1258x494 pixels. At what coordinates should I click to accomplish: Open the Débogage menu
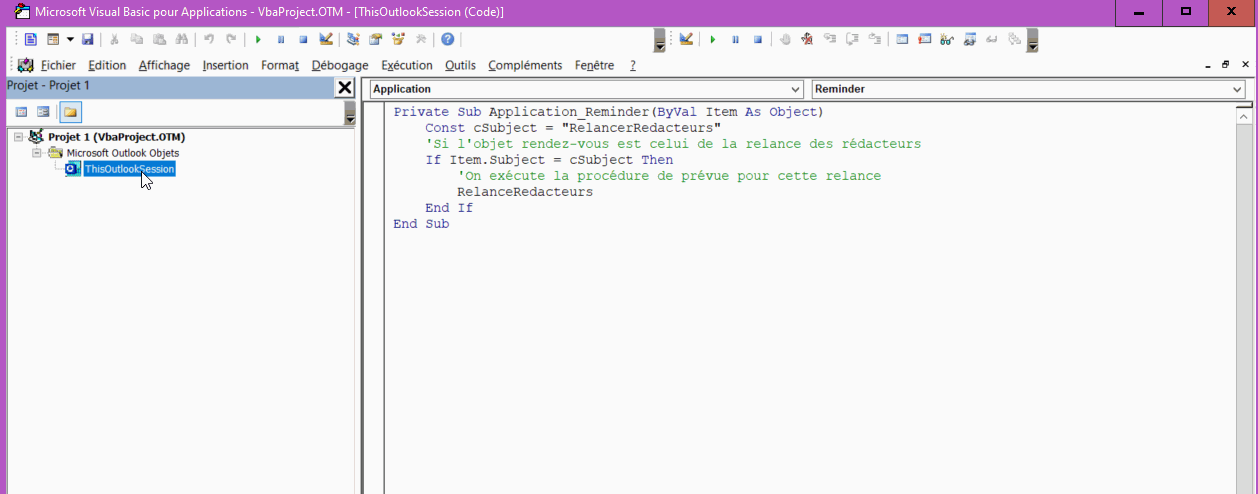click(339, 65)
